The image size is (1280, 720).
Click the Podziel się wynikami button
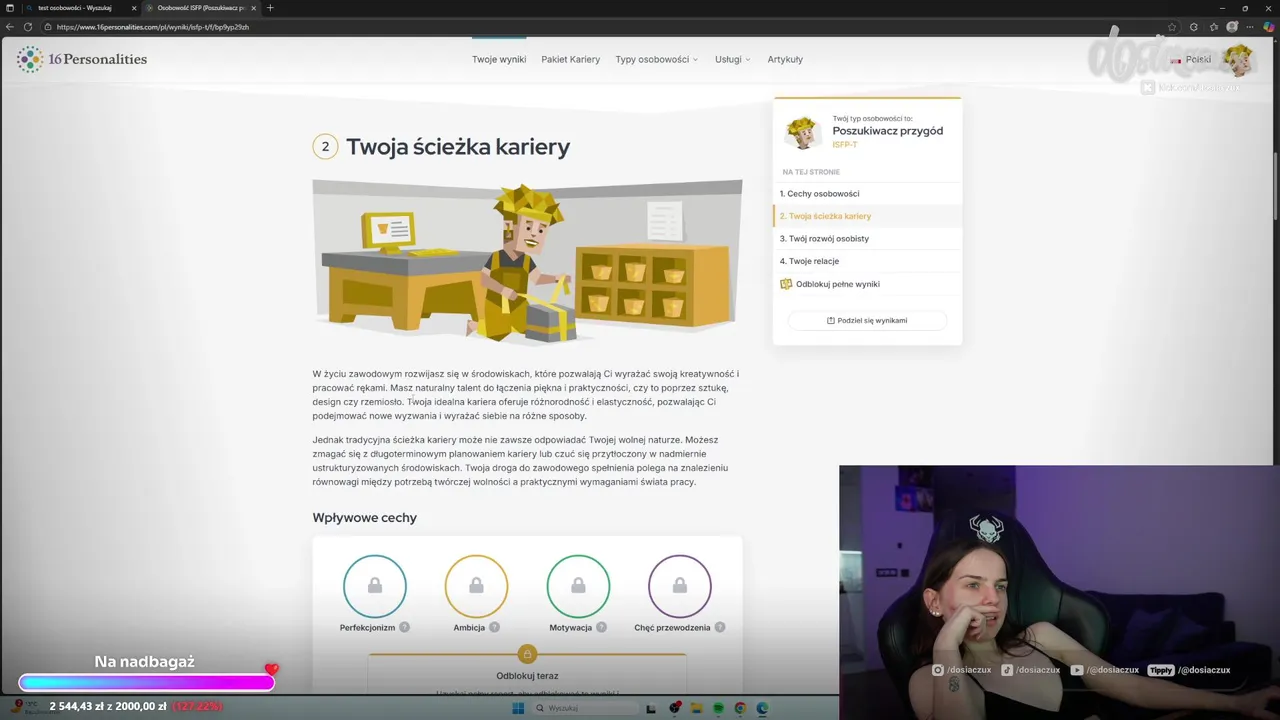pyautogui.click(x=867, y=320)
